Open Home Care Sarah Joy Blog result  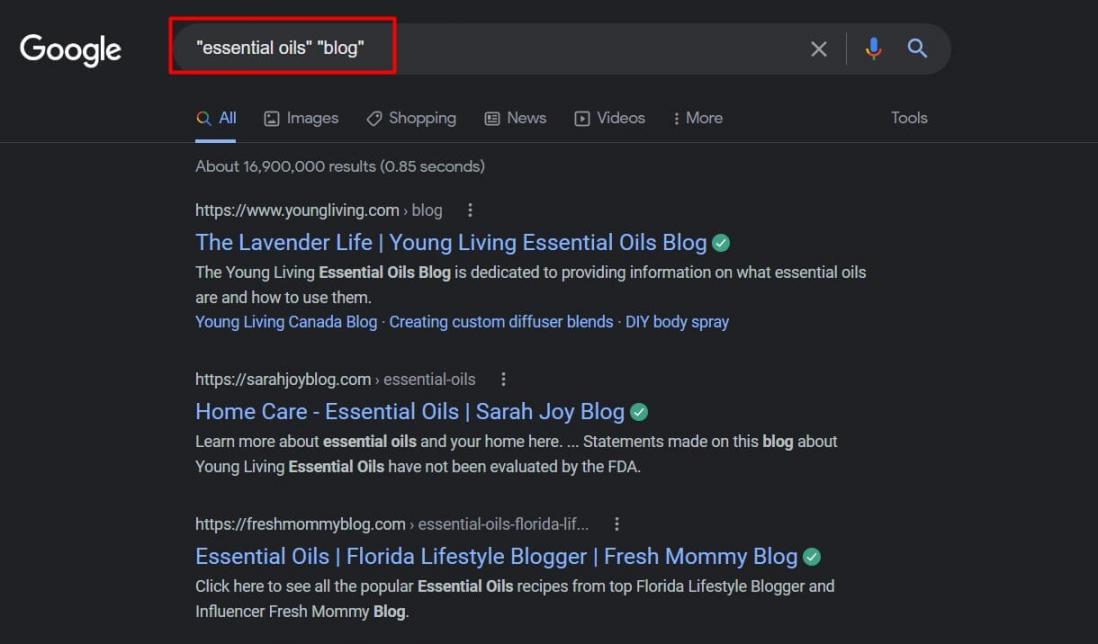click(410, 412)
